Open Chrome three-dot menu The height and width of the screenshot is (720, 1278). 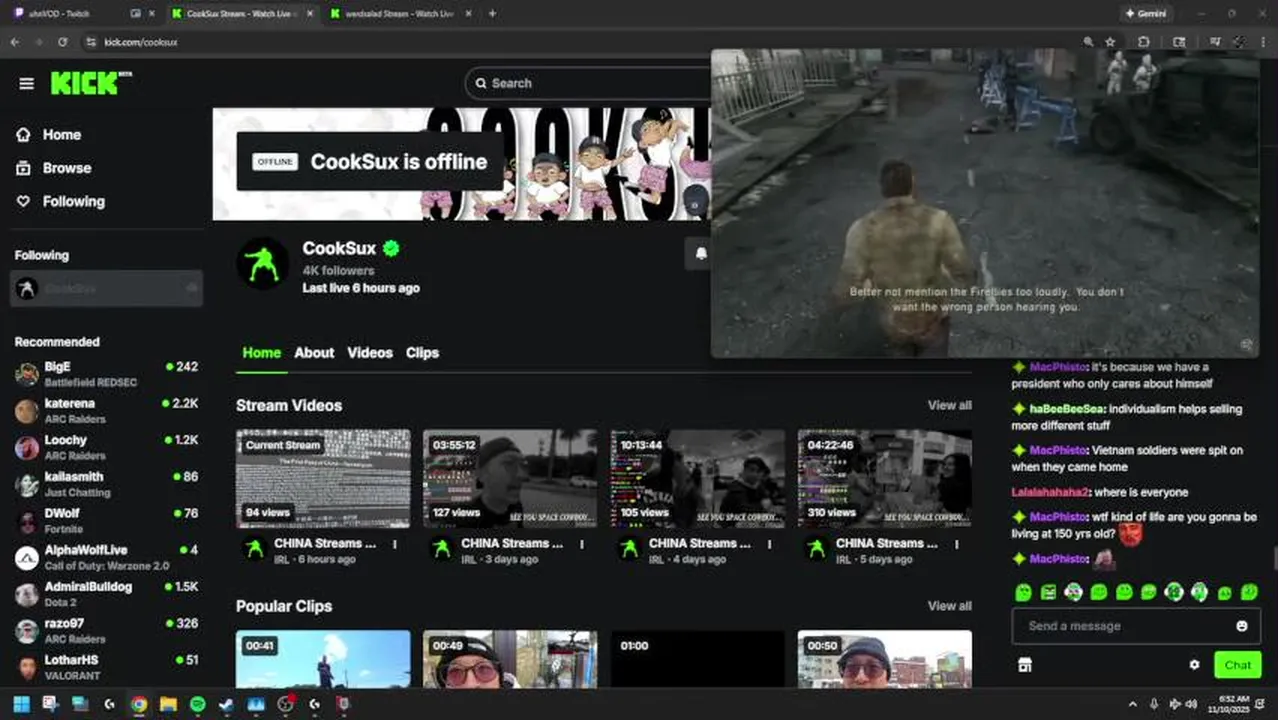(1265, 42)
